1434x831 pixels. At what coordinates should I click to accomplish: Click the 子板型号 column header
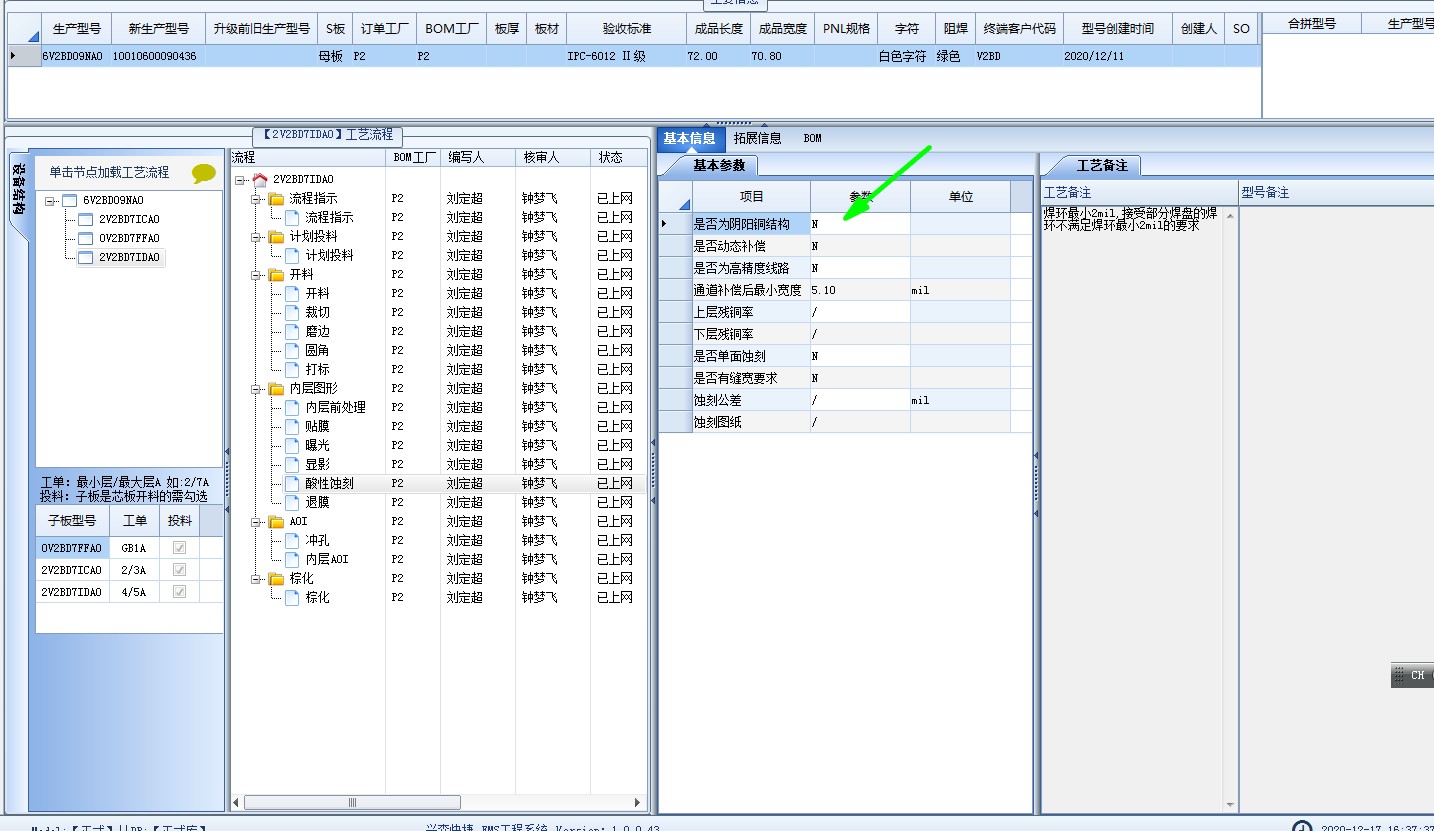click(x=73, y=521)
